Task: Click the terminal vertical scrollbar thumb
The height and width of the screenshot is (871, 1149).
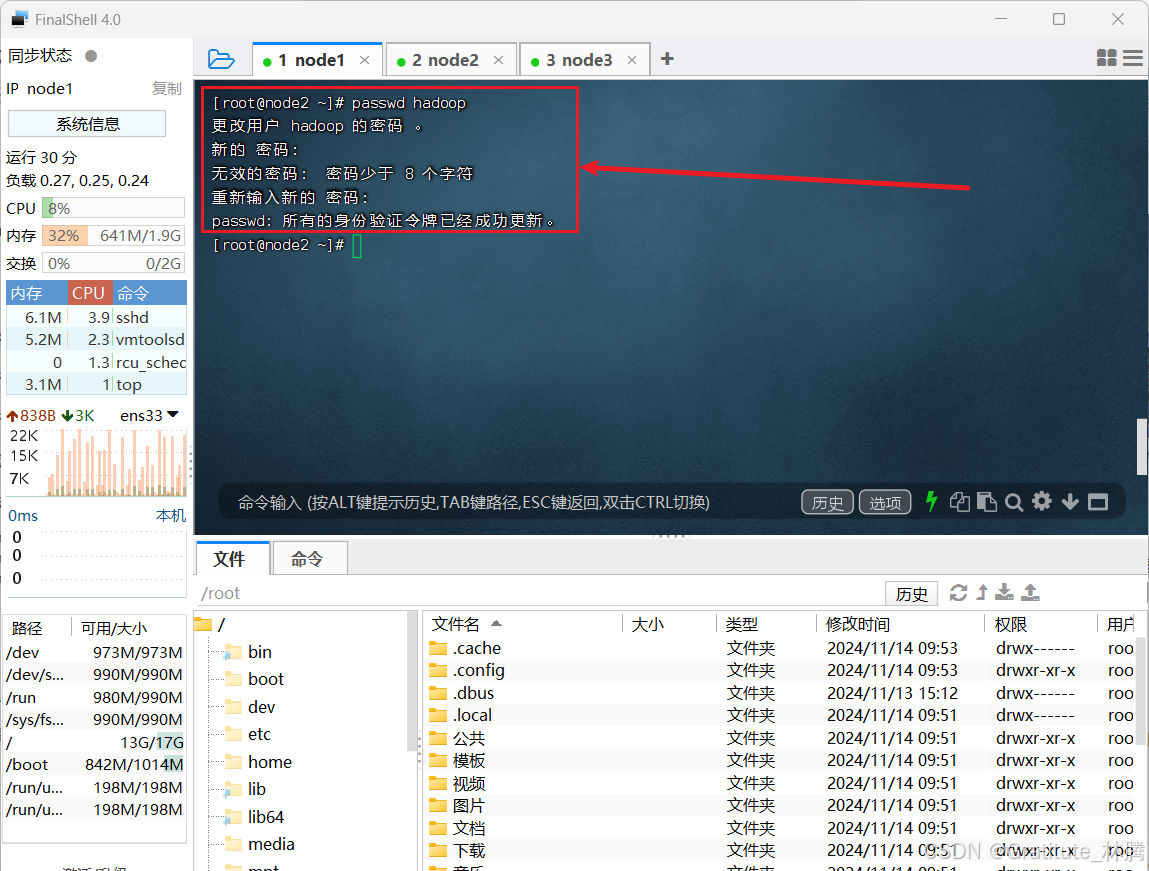Action: pos(1142,446)
